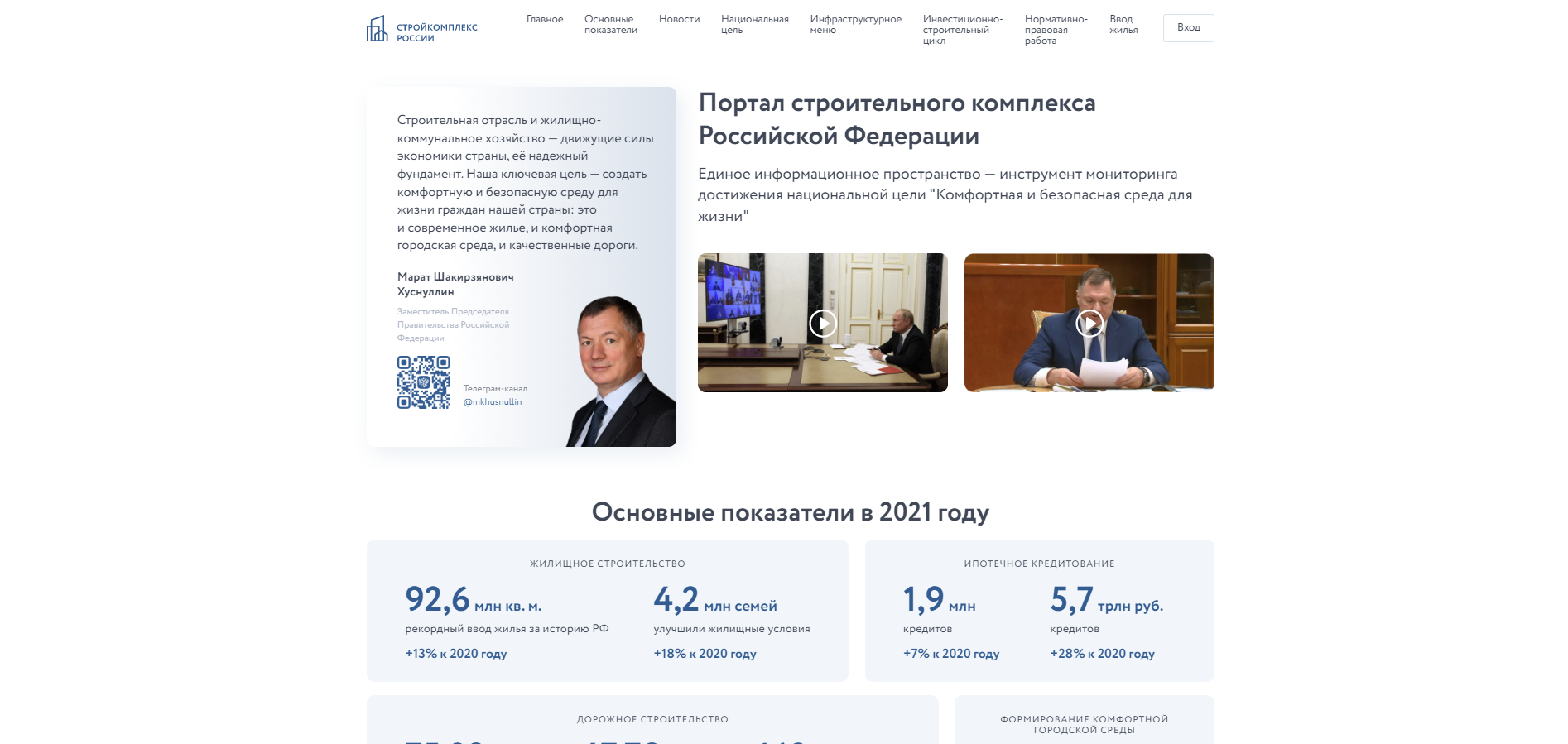The image size is (1568, 744).
Task: Open the Главное menu item
Action: pos(545,19)
